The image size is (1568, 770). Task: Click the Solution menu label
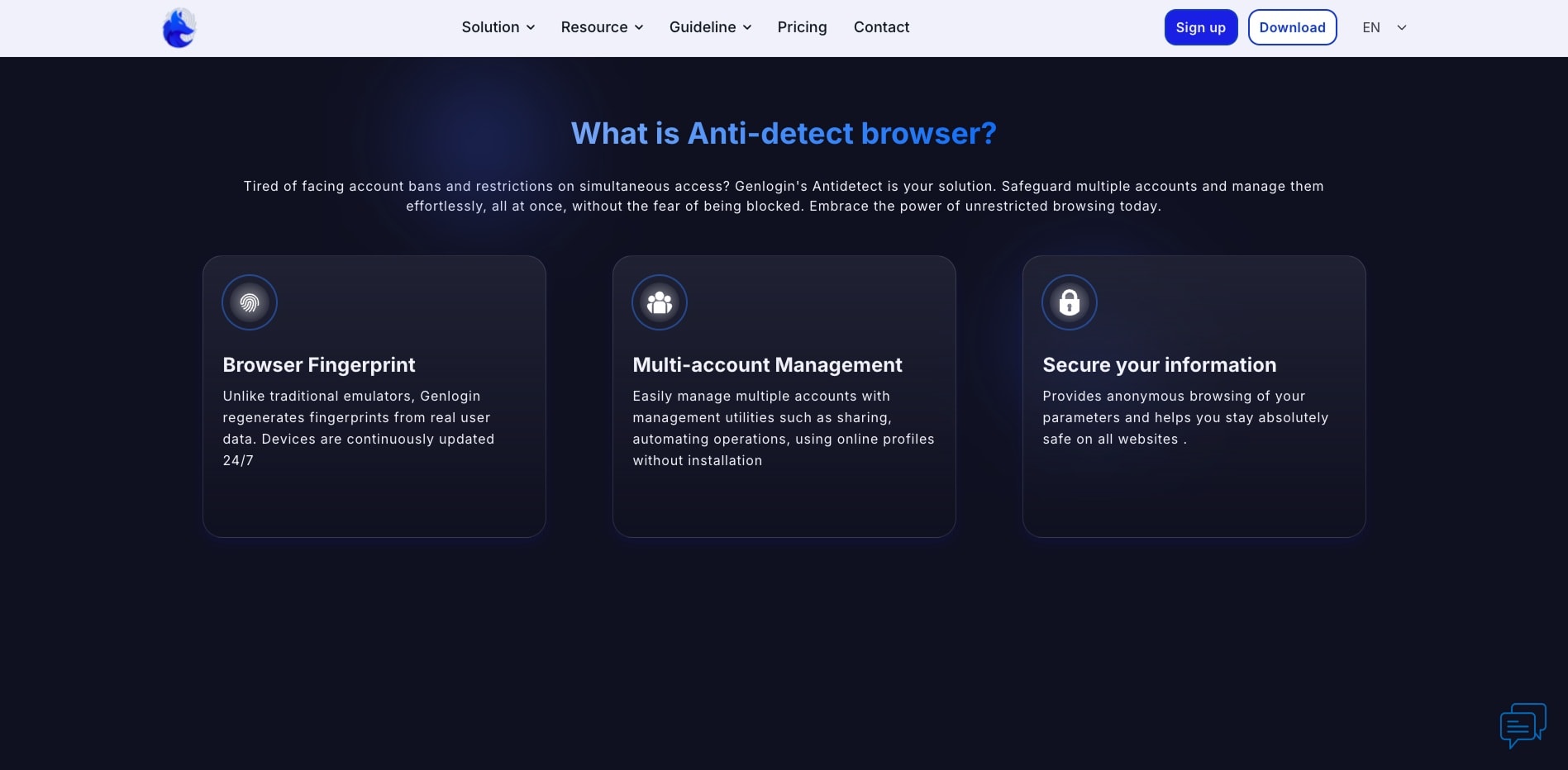[490, 27]
